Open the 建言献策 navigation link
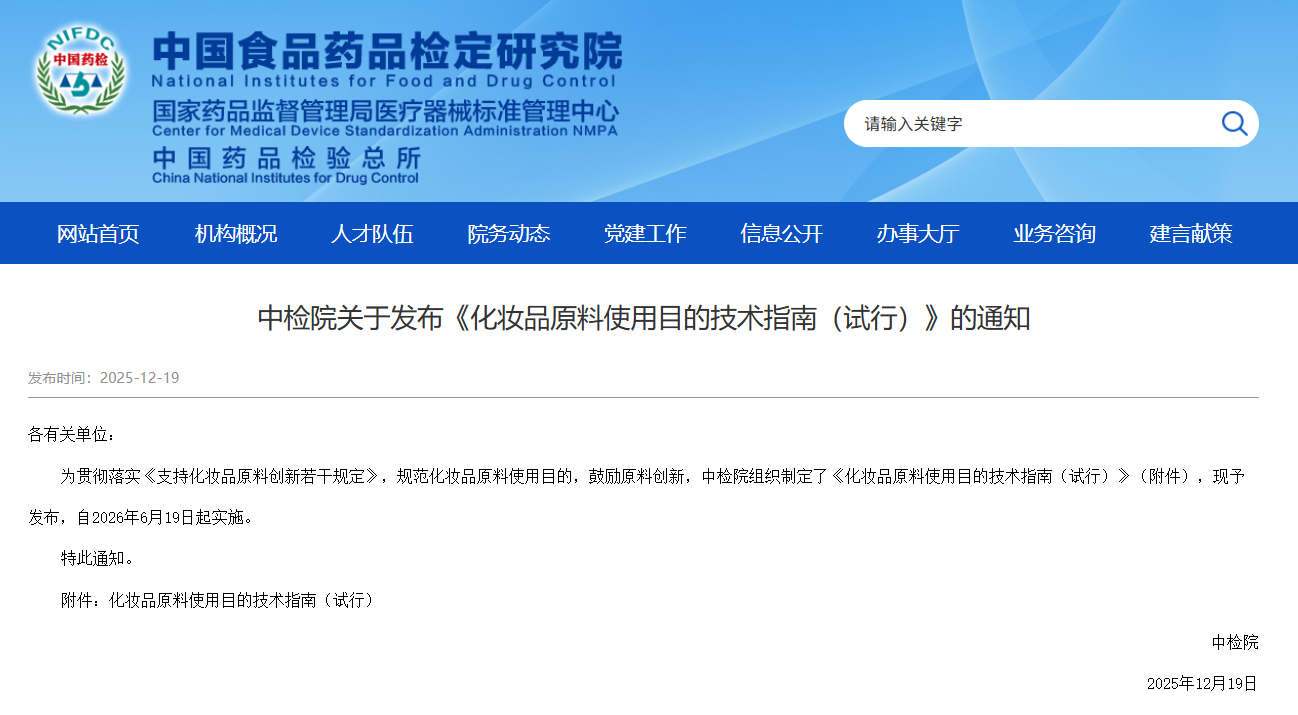1298x715 pixels. (x=1191, y=234)
